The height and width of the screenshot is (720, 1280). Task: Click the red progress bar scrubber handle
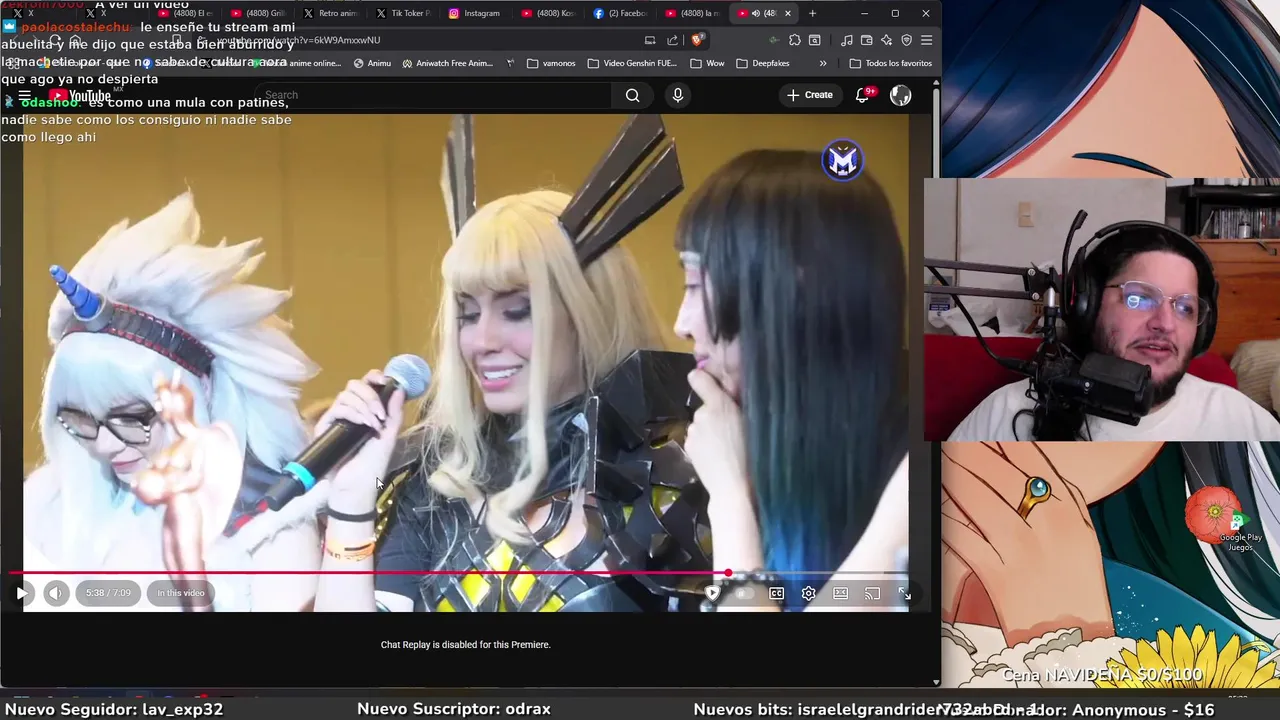pyautogui.click(x=728, y=573)
